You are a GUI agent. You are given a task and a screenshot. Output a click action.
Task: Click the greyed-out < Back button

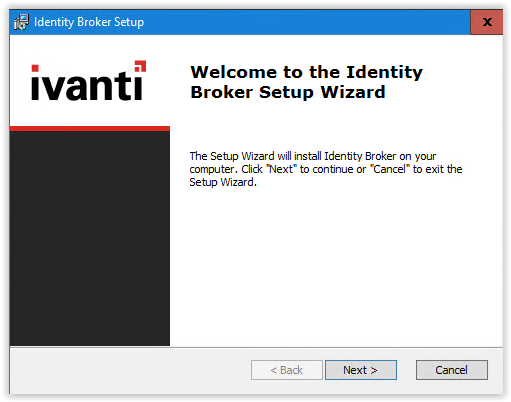287,370
